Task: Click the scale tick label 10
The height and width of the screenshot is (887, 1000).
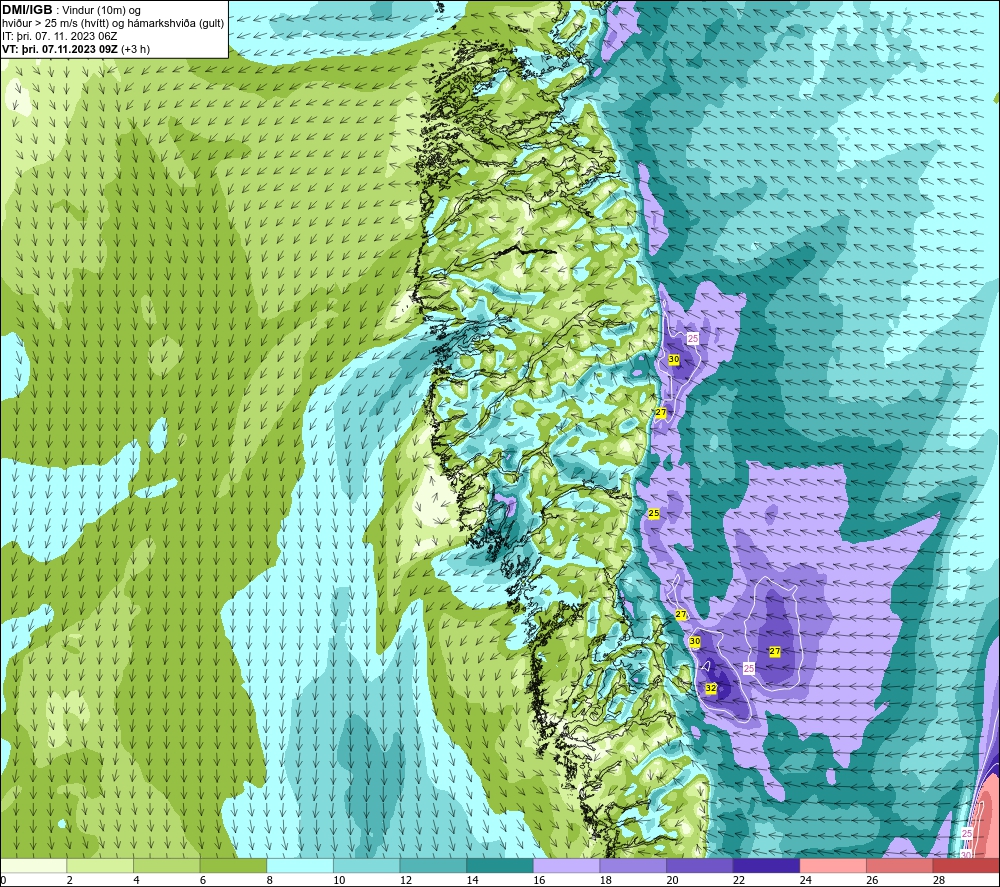Action: 339,880
